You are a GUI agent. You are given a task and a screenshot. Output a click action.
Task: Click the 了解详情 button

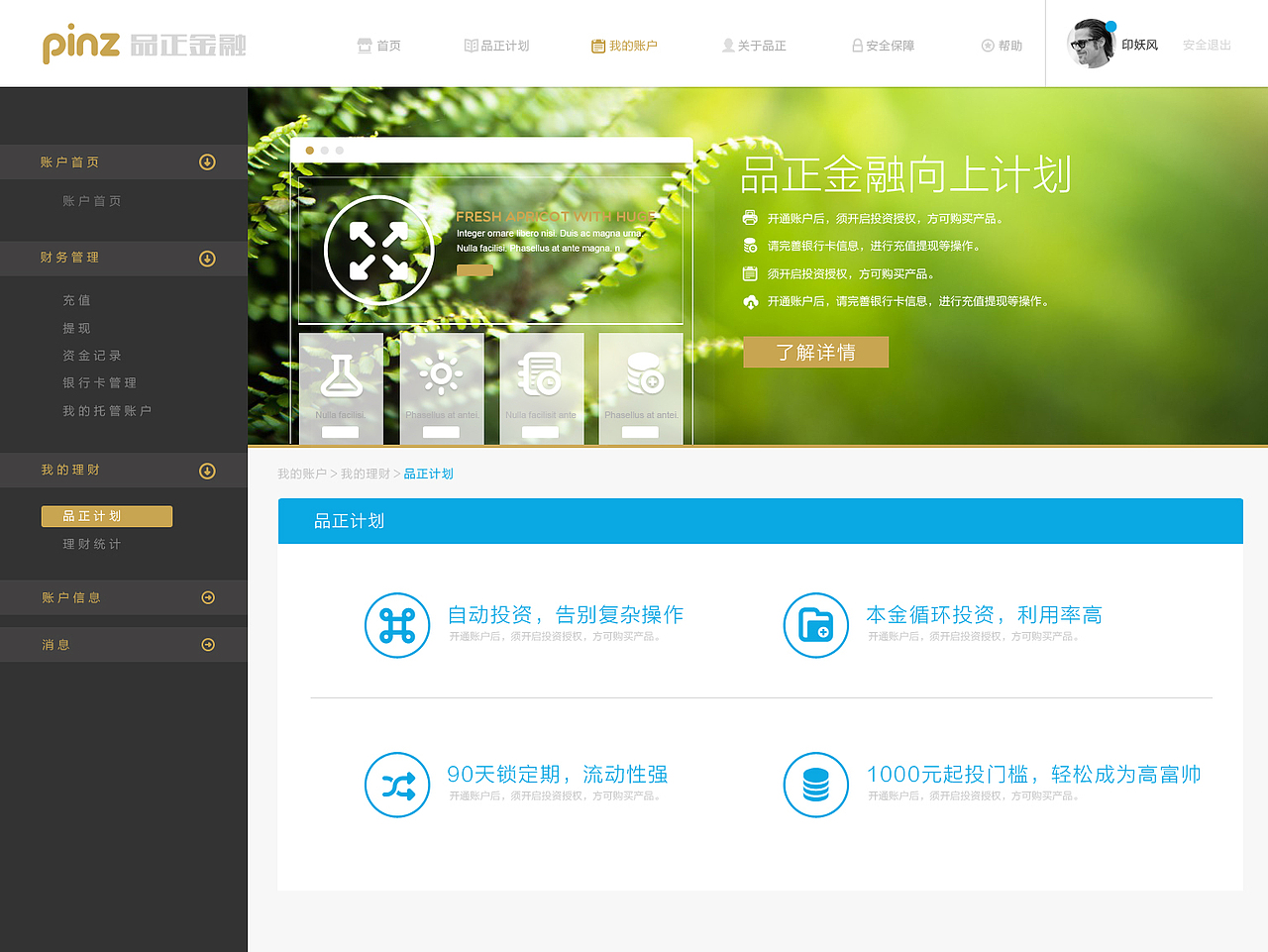815,352
